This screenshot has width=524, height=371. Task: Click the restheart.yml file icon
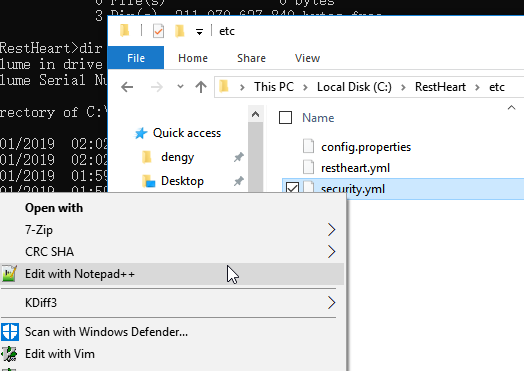(x=308, y=167)
